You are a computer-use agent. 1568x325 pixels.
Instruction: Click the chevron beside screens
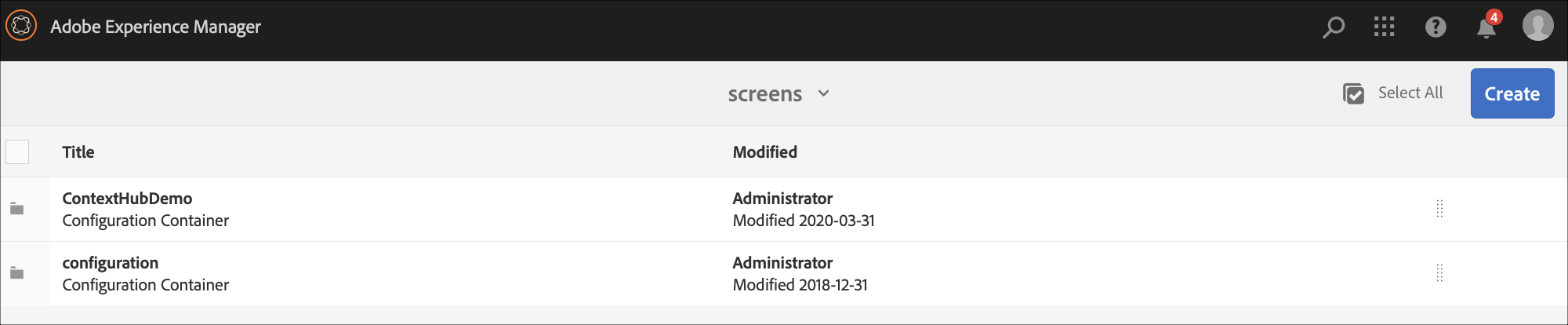[x=823, y=93]
